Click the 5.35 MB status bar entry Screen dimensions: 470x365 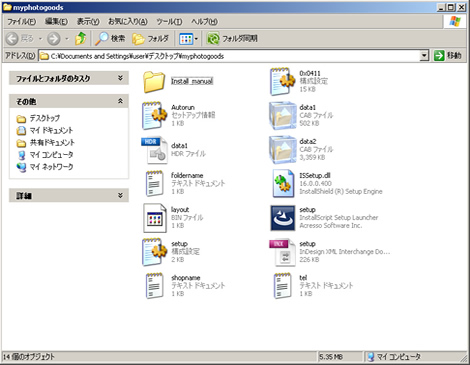coord(331,357)
